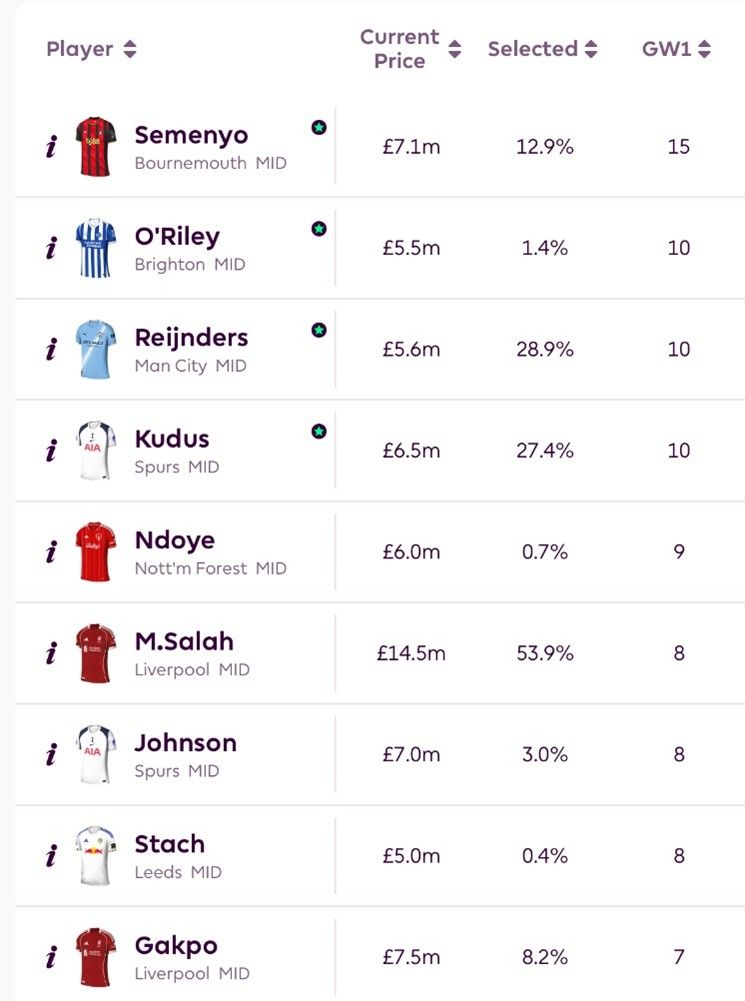Viewport: 745px width, 1001px height.
Task: Sort table by Player column arrows
Action: coord(130,49)
